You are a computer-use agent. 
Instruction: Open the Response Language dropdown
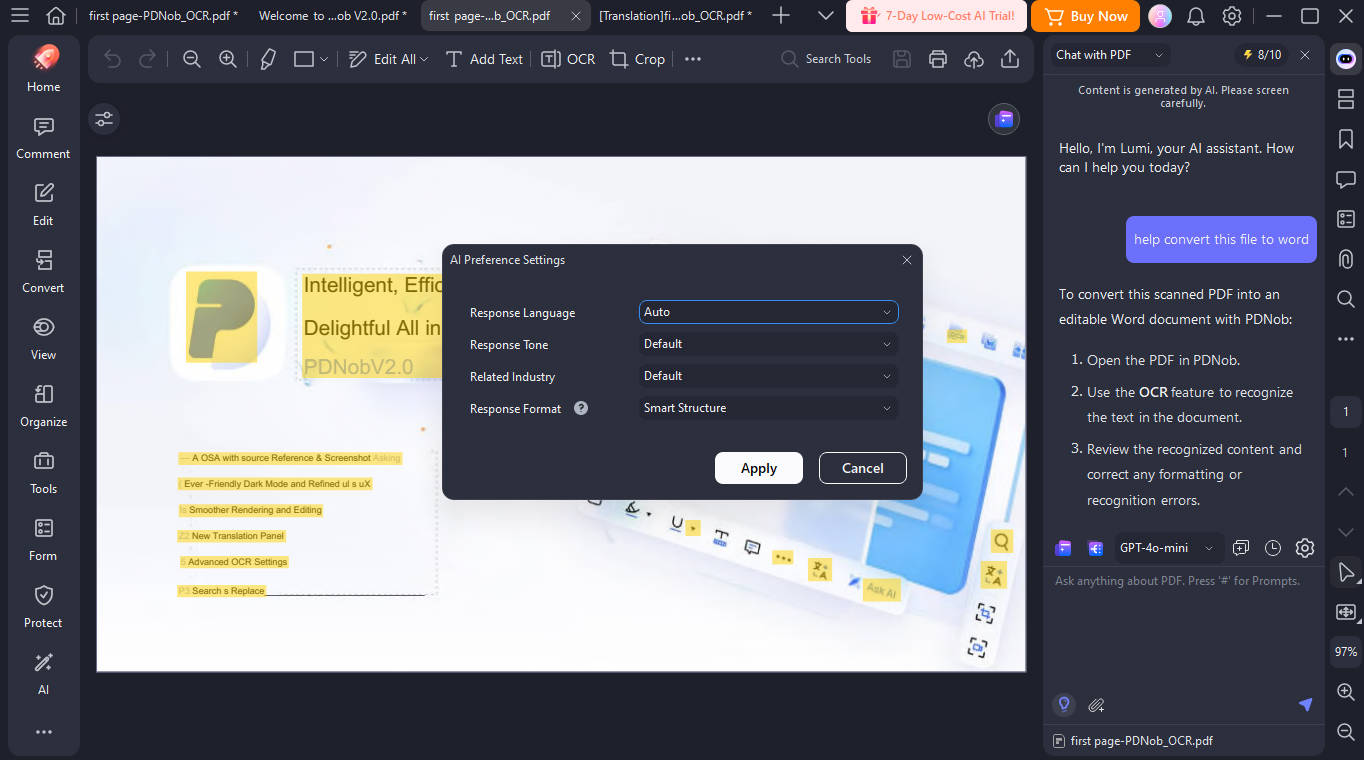pyautogui.click(x=768, y=312)
